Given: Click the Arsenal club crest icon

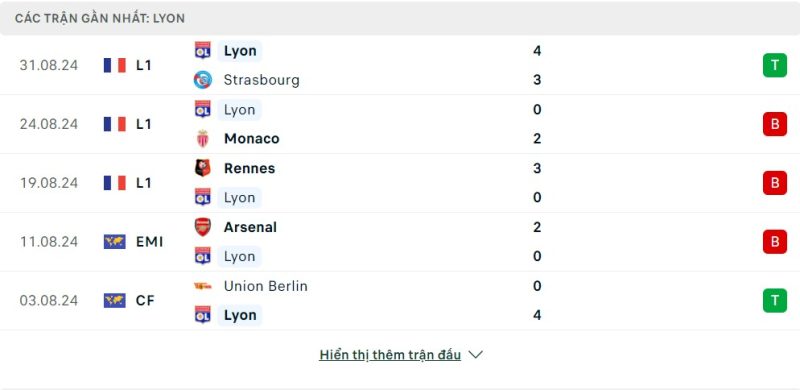Looking at the screenshot, I should 203,227.
